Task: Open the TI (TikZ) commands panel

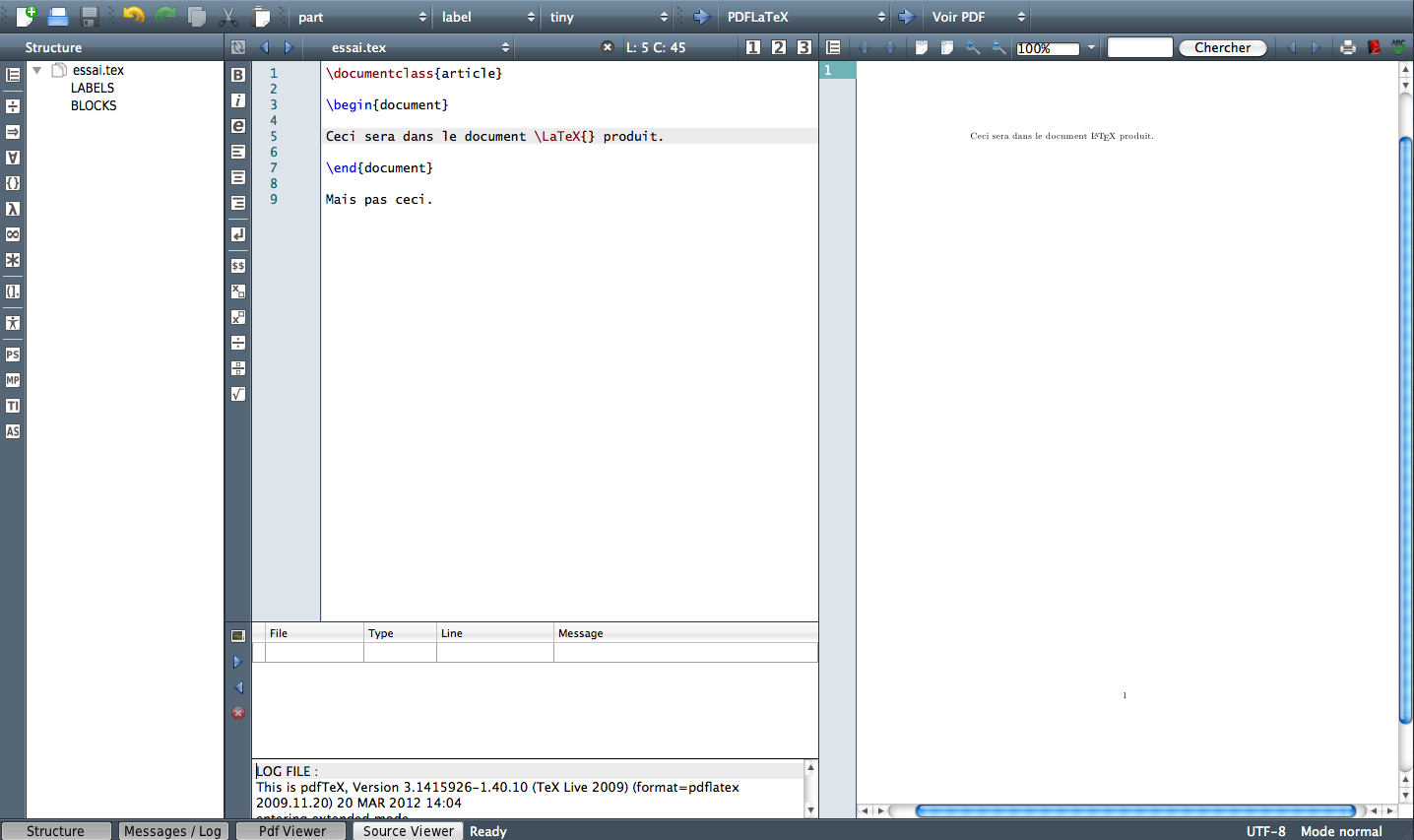Action: pos(13,406)
